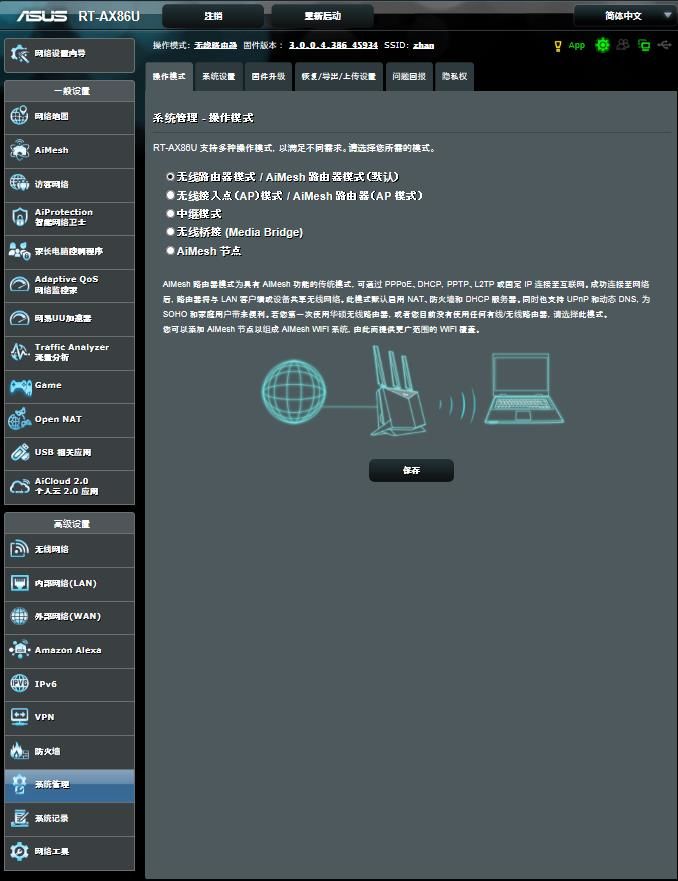Select the Repeater mode (中继模式) radio
678x881 pixels.
tap(170, 214)
